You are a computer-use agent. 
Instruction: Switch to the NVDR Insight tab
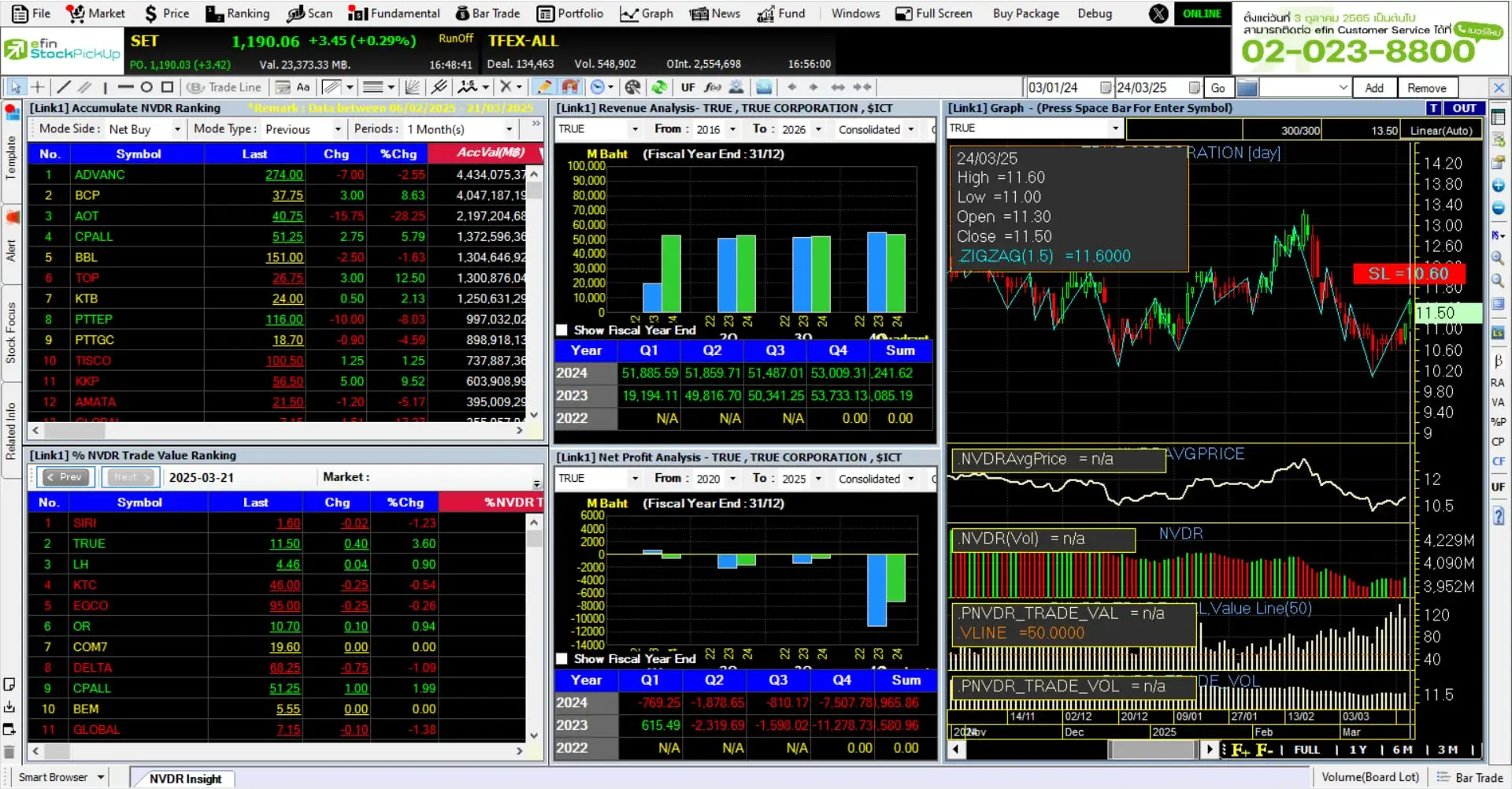pos(185,778)
